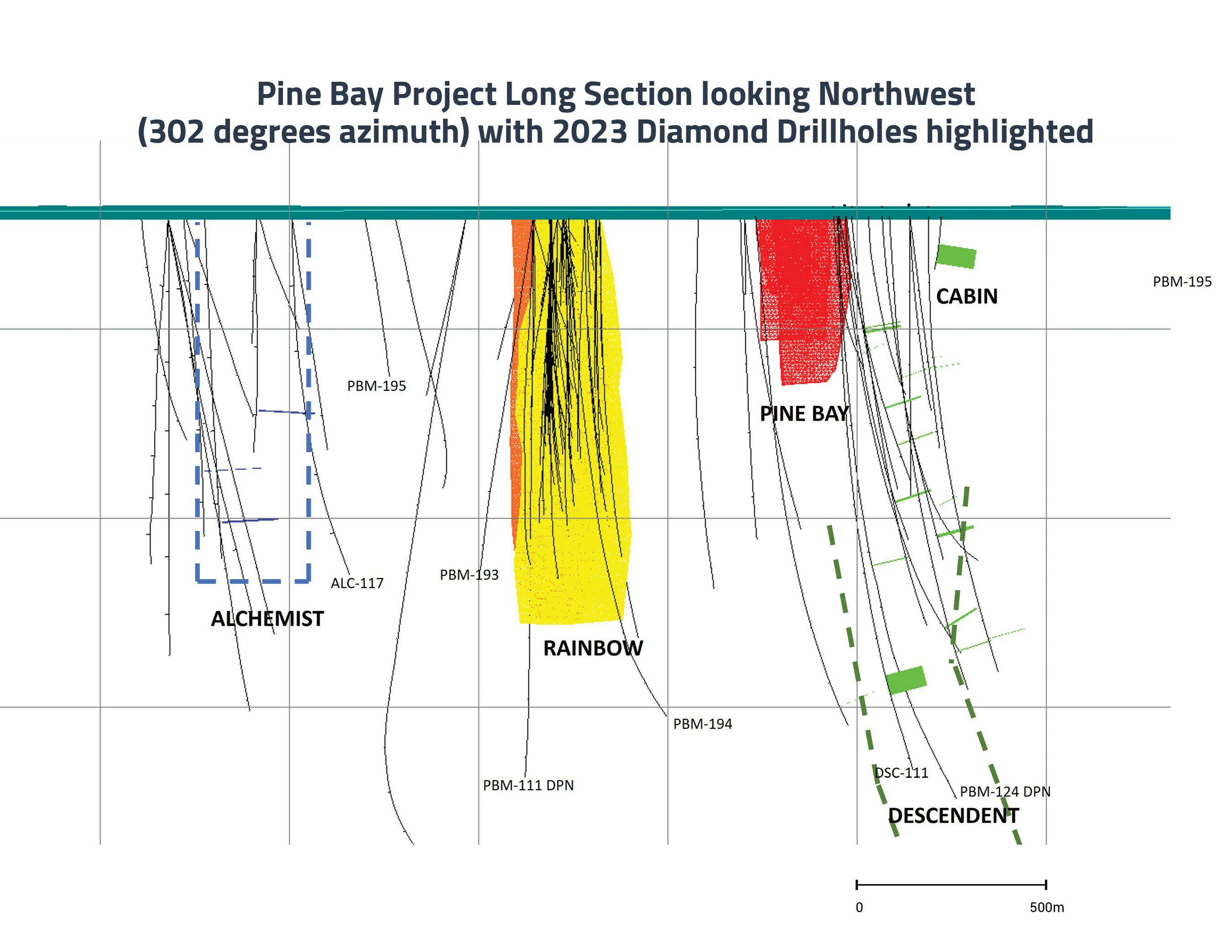Click the PBM-194 drillhole label
This screenshot has height=952, width=1232.
tap(702, 724)
